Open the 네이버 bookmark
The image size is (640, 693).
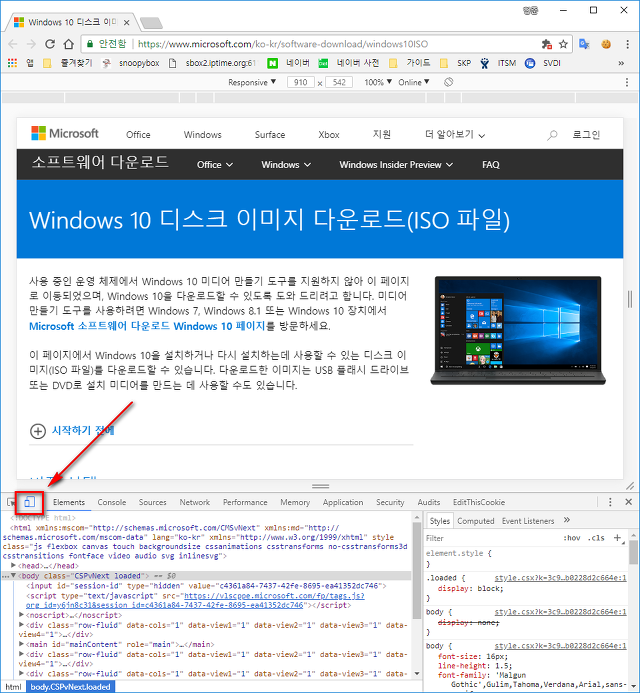[288, 63]
